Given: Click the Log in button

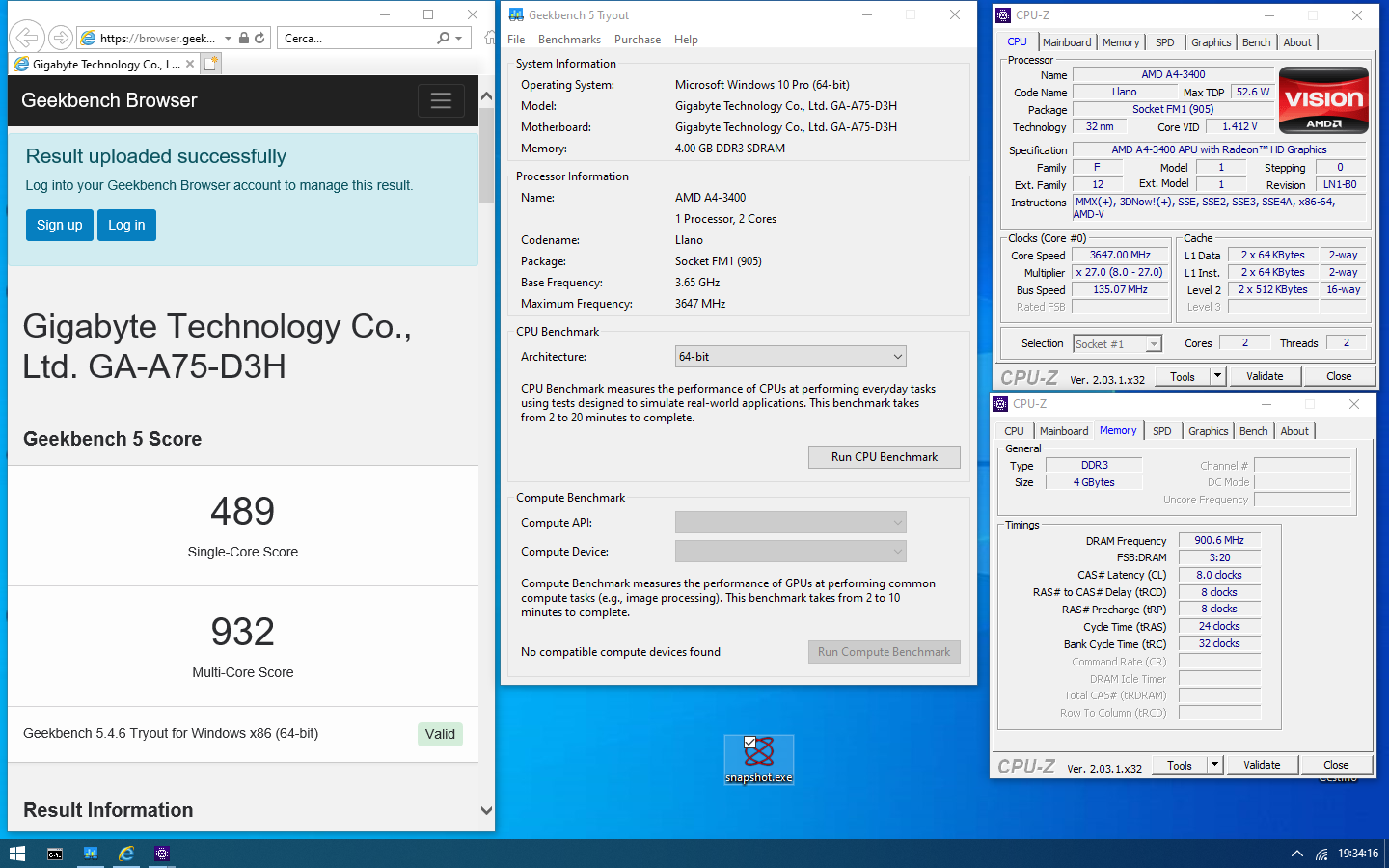Looking at the screenshot, I should 126,225.
